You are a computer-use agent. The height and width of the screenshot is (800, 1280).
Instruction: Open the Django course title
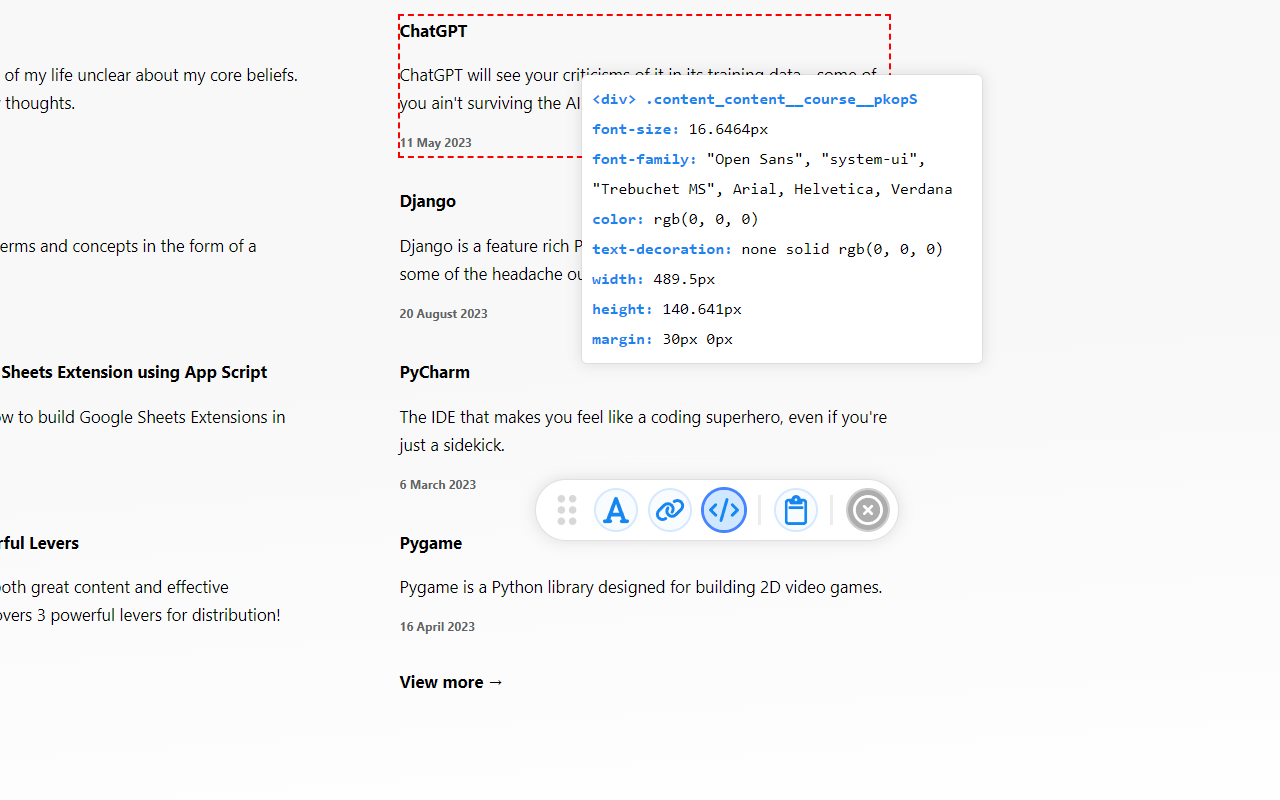427,201
